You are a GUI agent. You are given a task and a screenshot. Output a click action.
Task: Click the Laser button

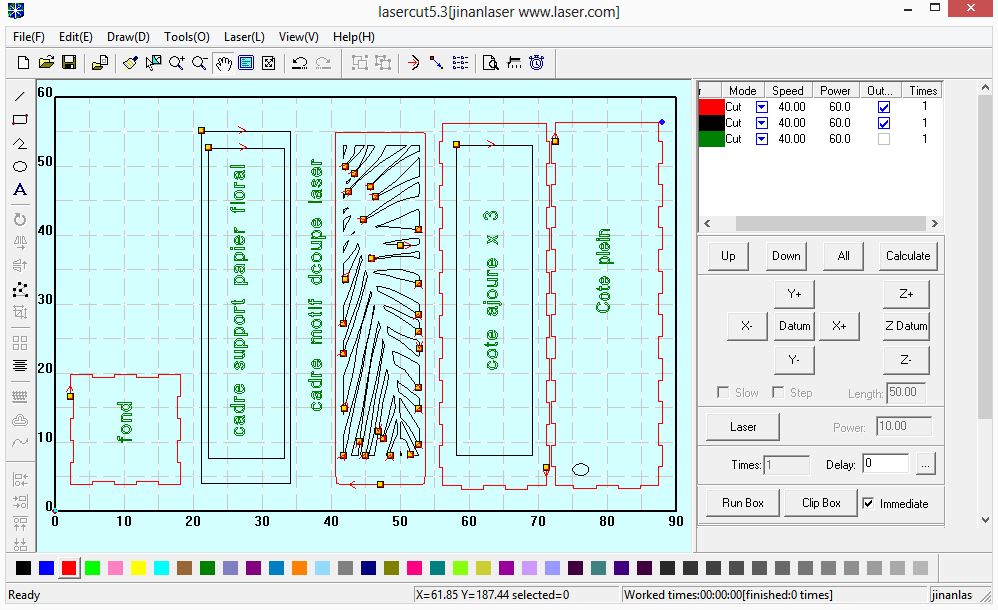coord(743,427)
